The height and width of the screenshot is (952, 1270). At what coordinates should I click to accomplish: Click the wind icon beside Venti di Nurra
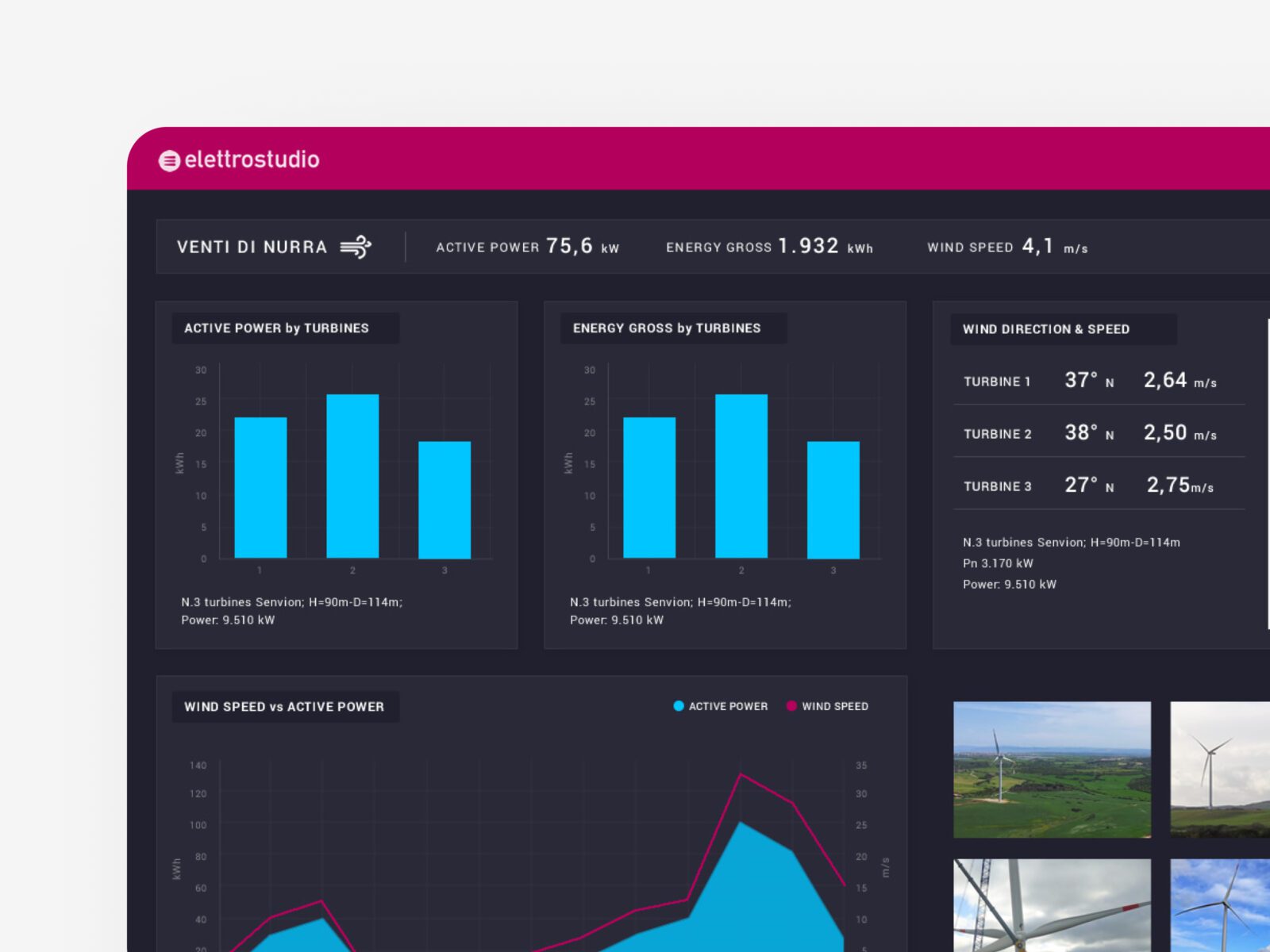355,247
